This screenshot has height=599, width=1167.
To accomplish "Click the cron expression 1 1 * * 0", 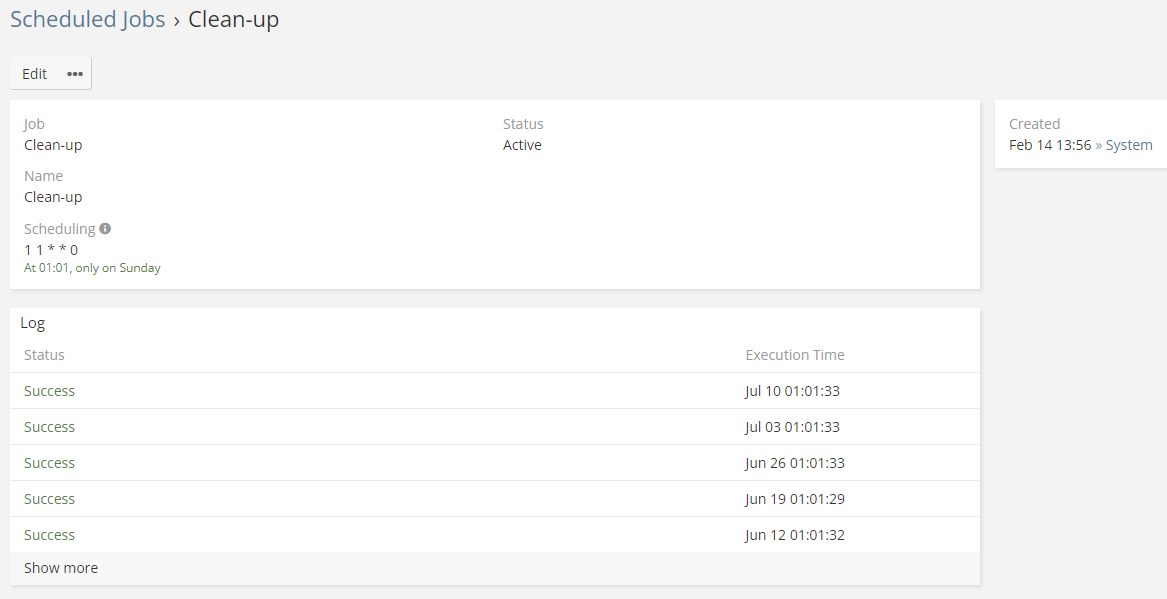I will (51, 250).
